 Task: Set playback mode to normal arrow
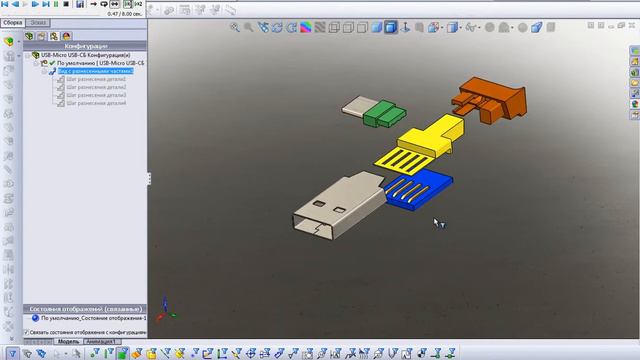(x=93, y=4)
